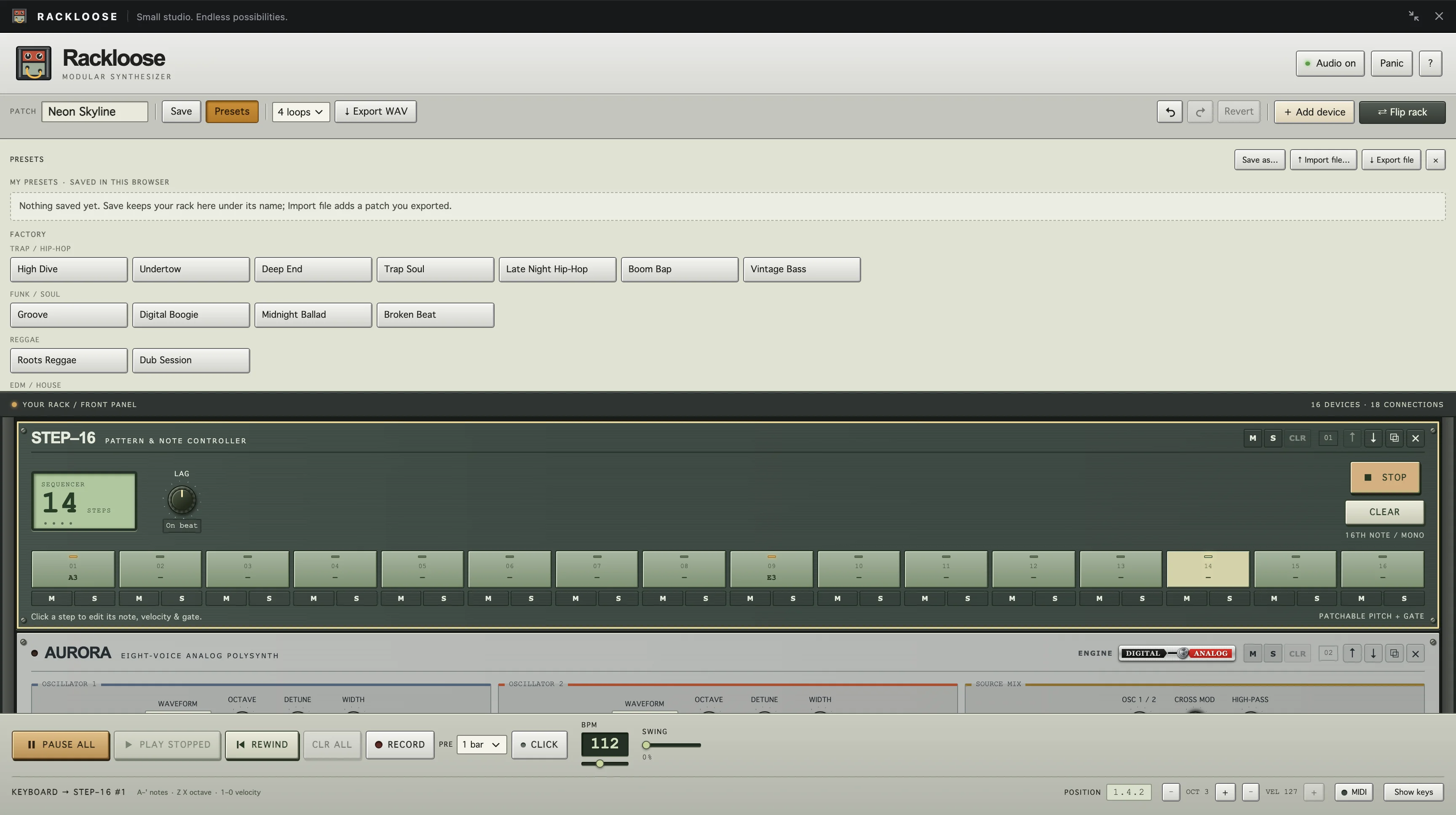Mute sequencer step 01
Screen dimensions: 1456x815
tap(51, 598)
